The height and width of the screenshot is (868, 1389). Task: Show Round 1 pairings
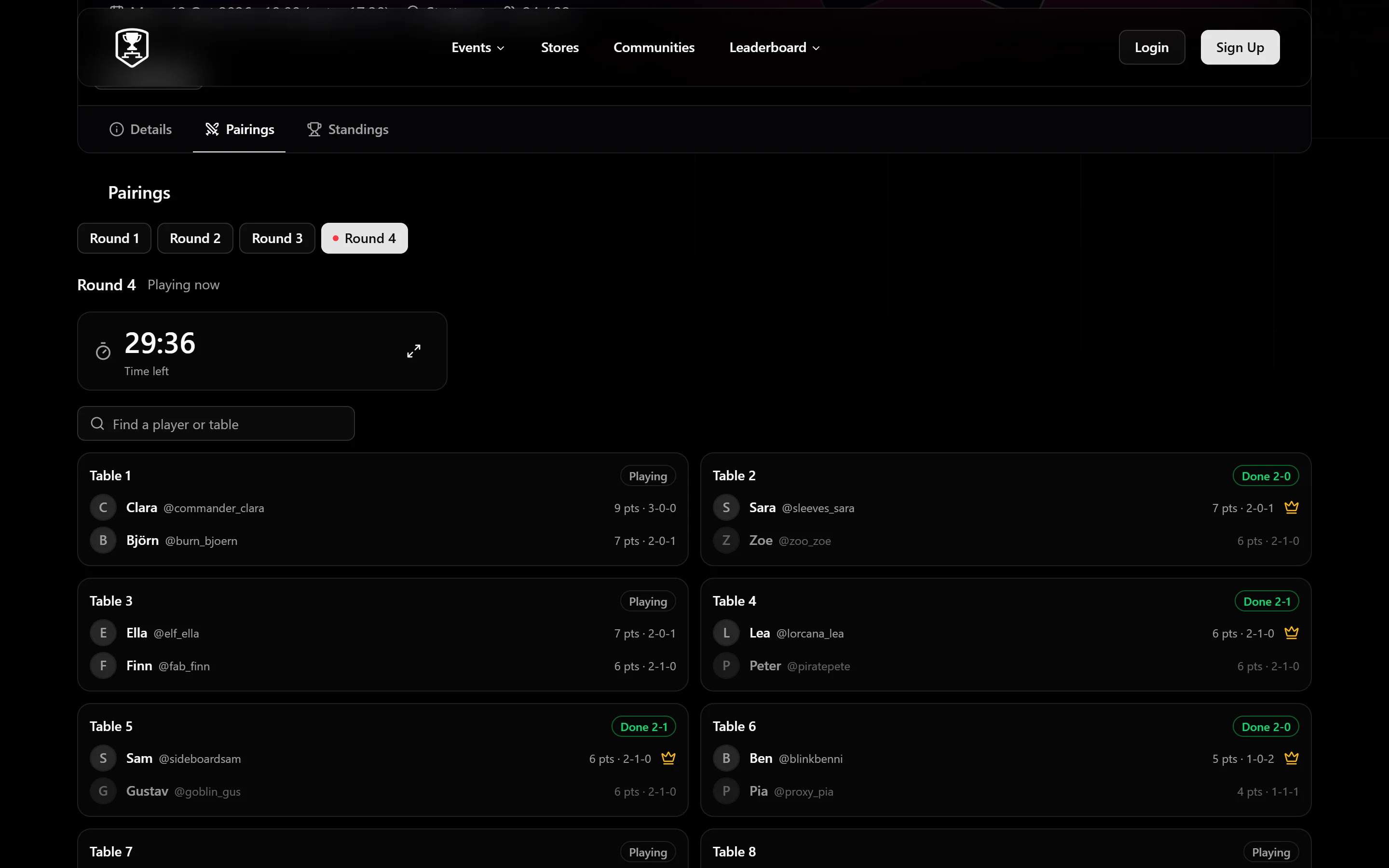click(x=114, y=238)
